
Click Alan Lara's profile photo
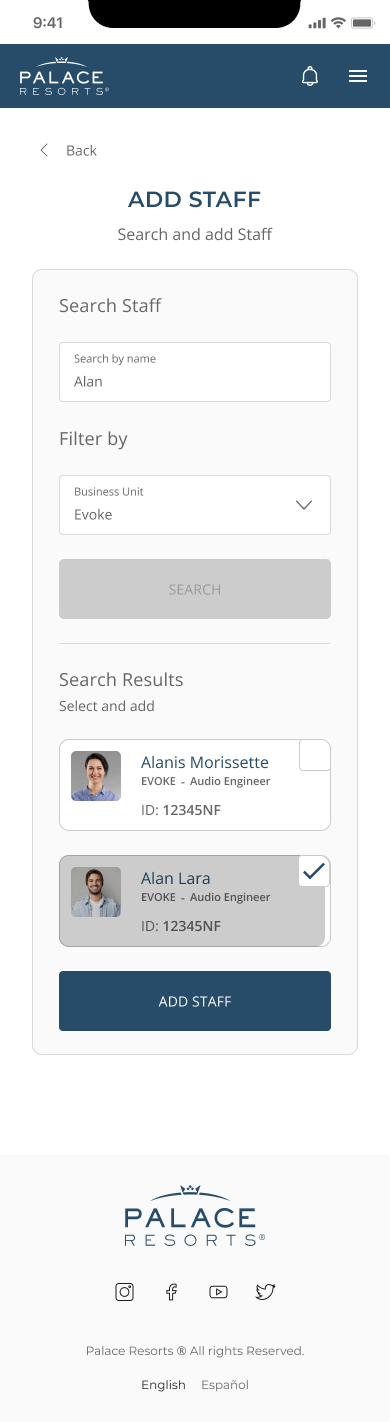coord(96,892)
